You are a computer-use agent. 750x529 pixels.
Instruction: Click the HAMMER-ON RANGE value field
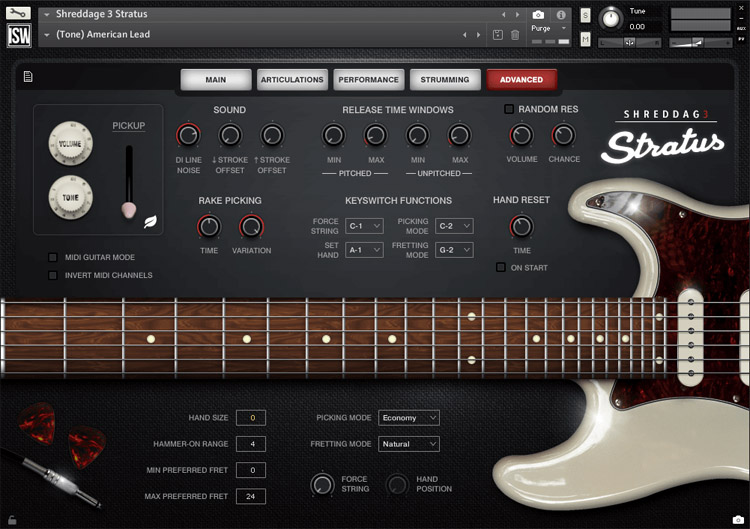point(251,444)
